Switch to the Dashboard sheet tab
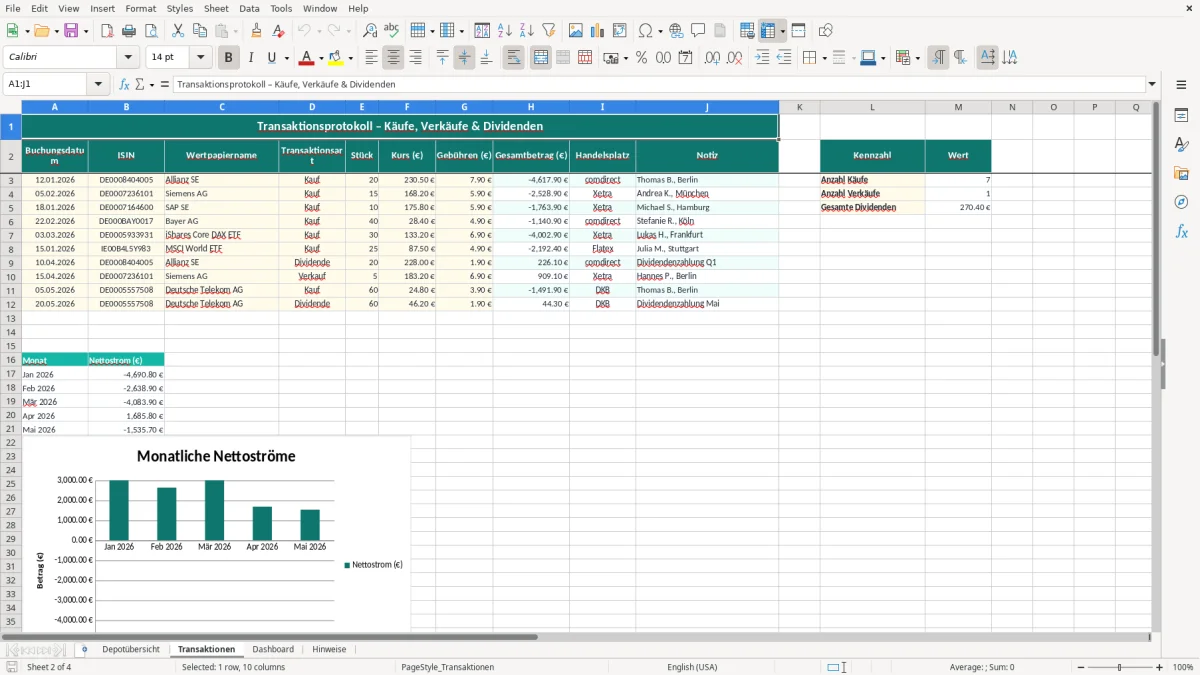This screenshot has width=1200, height=675. point(273,649)
